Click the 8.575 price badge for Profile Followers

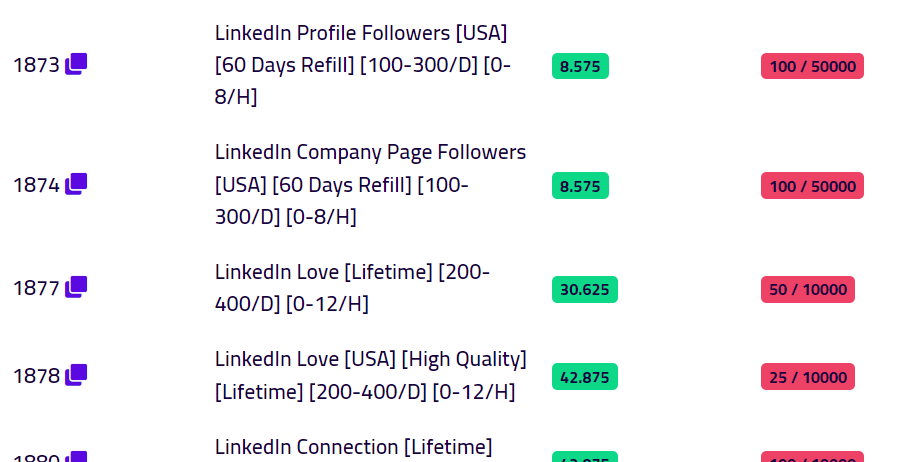click(x=580, y=67)
